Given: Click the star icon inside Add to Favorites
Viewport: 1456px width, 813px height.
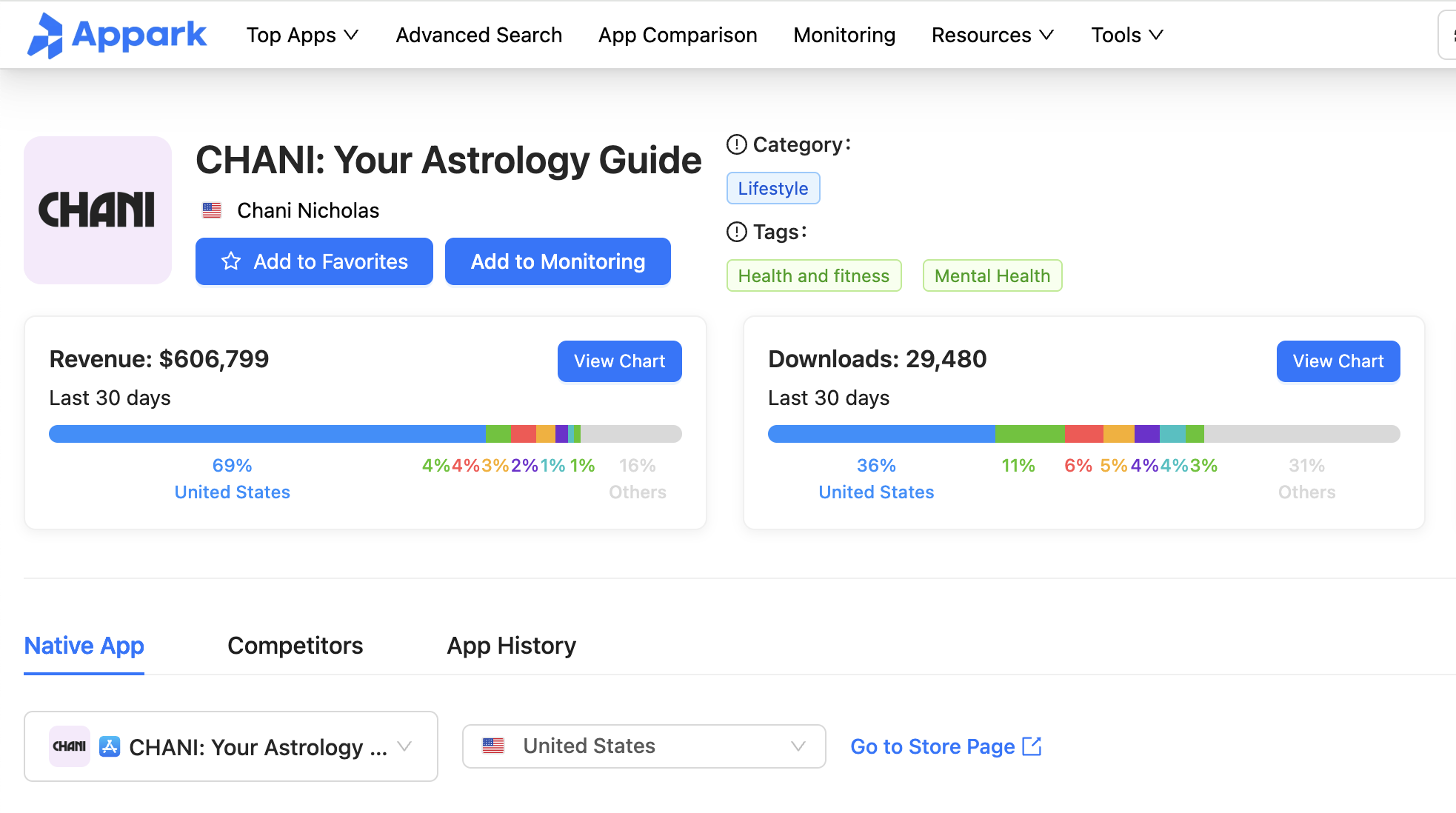Looking at the screenshot, I should 230,261.
